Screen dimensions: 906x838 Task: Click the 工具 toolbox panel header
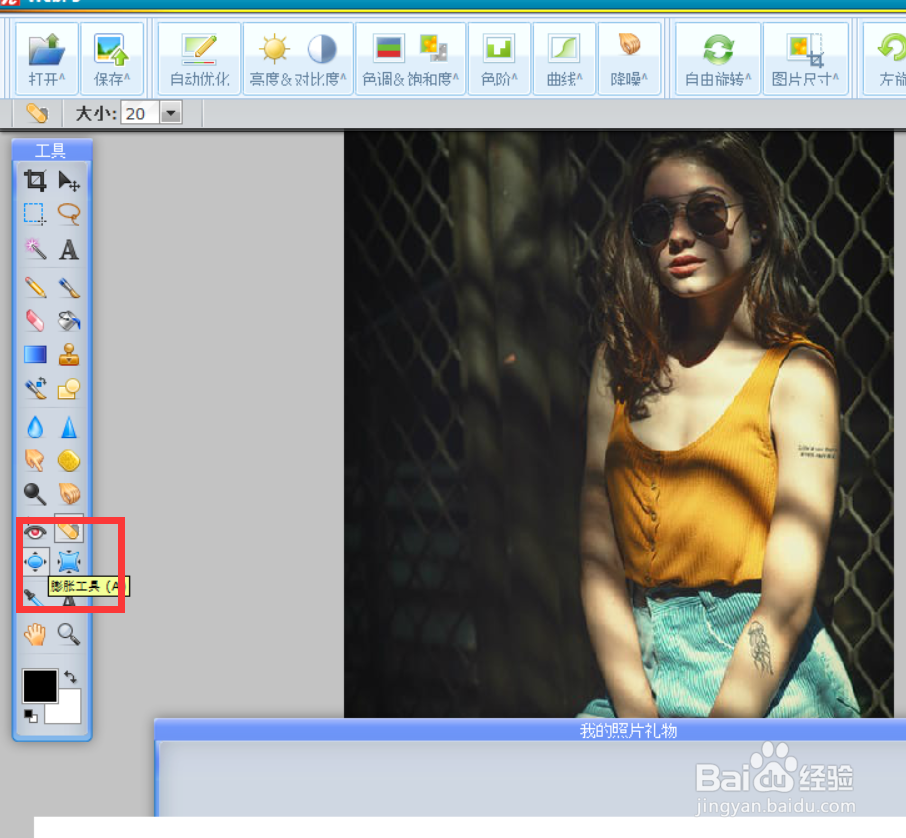[x=51, y=150]
